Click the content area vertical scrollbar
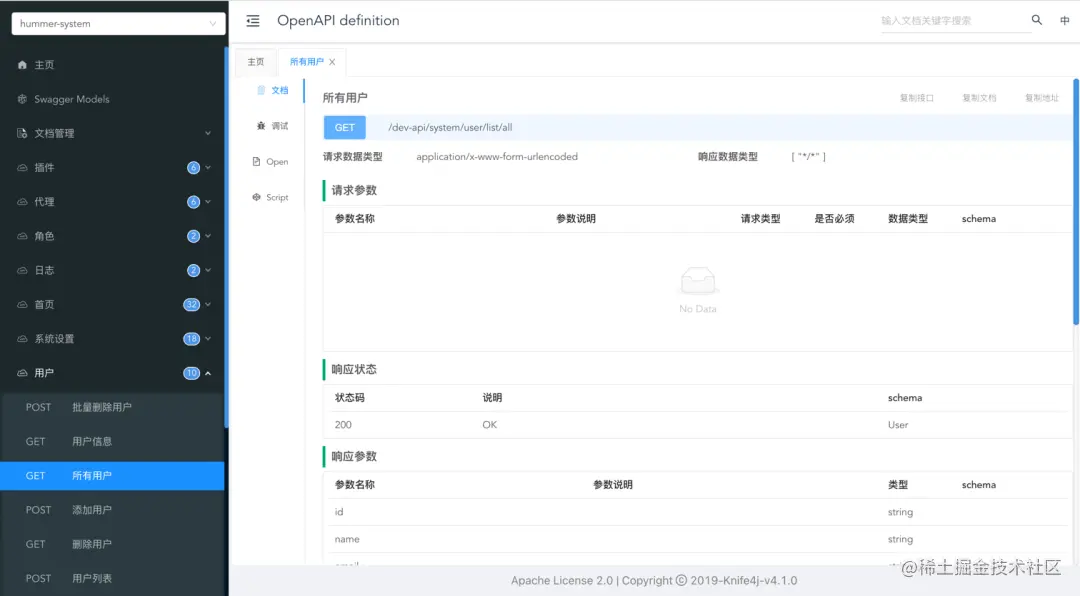The height and width of the screenshot is (596, 1080). [1076, 201]
